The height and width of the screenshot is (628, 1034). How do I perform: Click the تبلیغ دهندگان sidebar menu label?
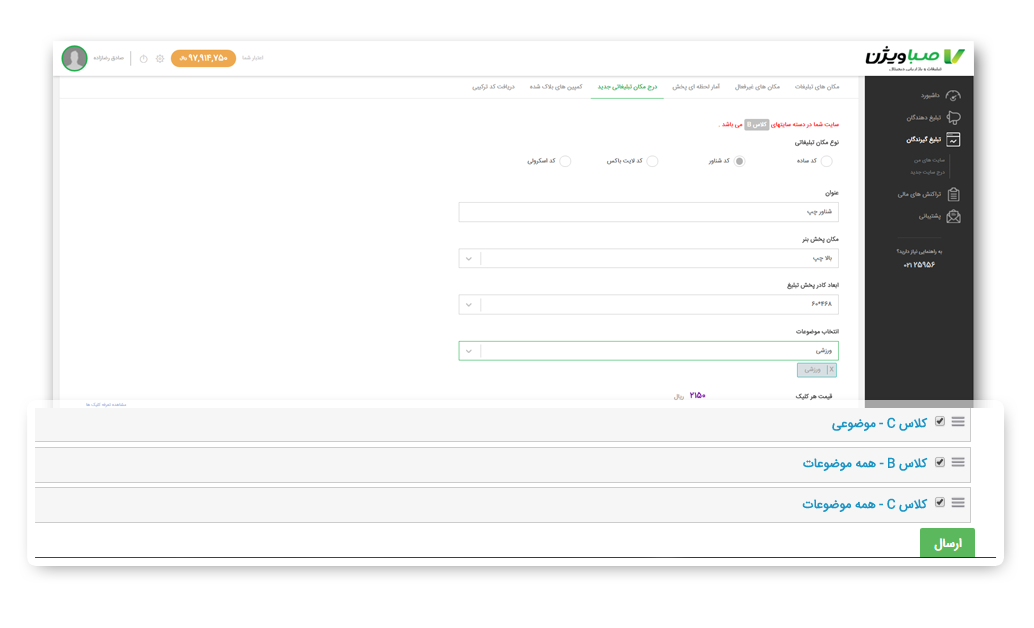923,118
